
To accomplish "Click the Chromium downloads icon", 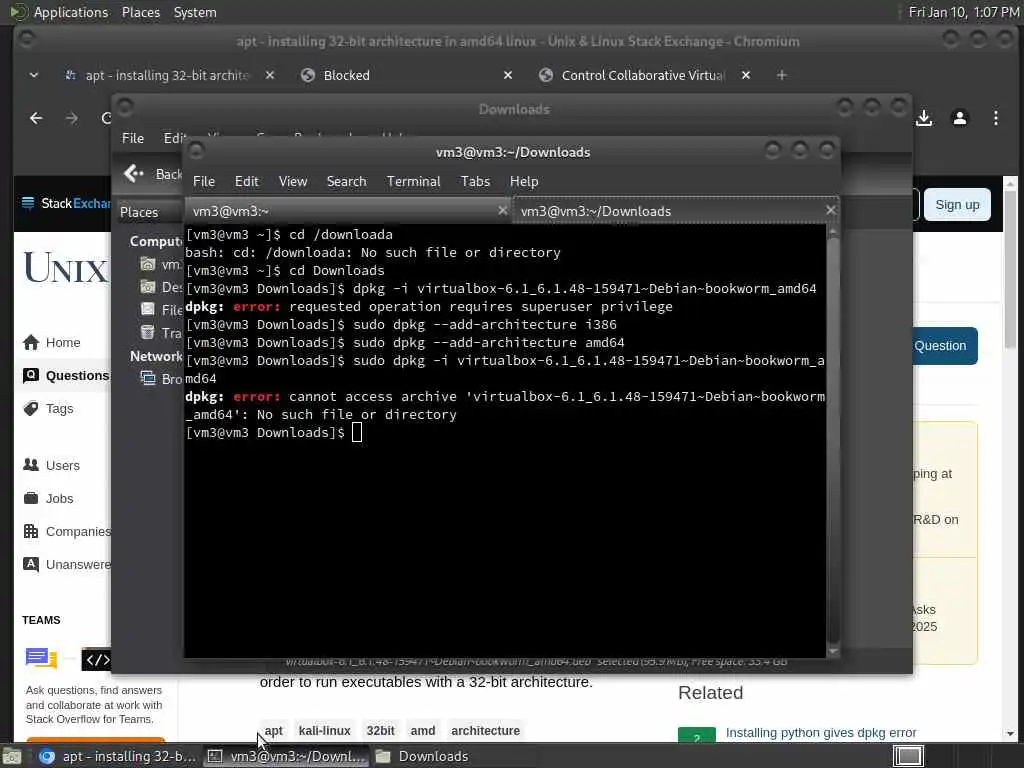I will [x=923, y=118].
